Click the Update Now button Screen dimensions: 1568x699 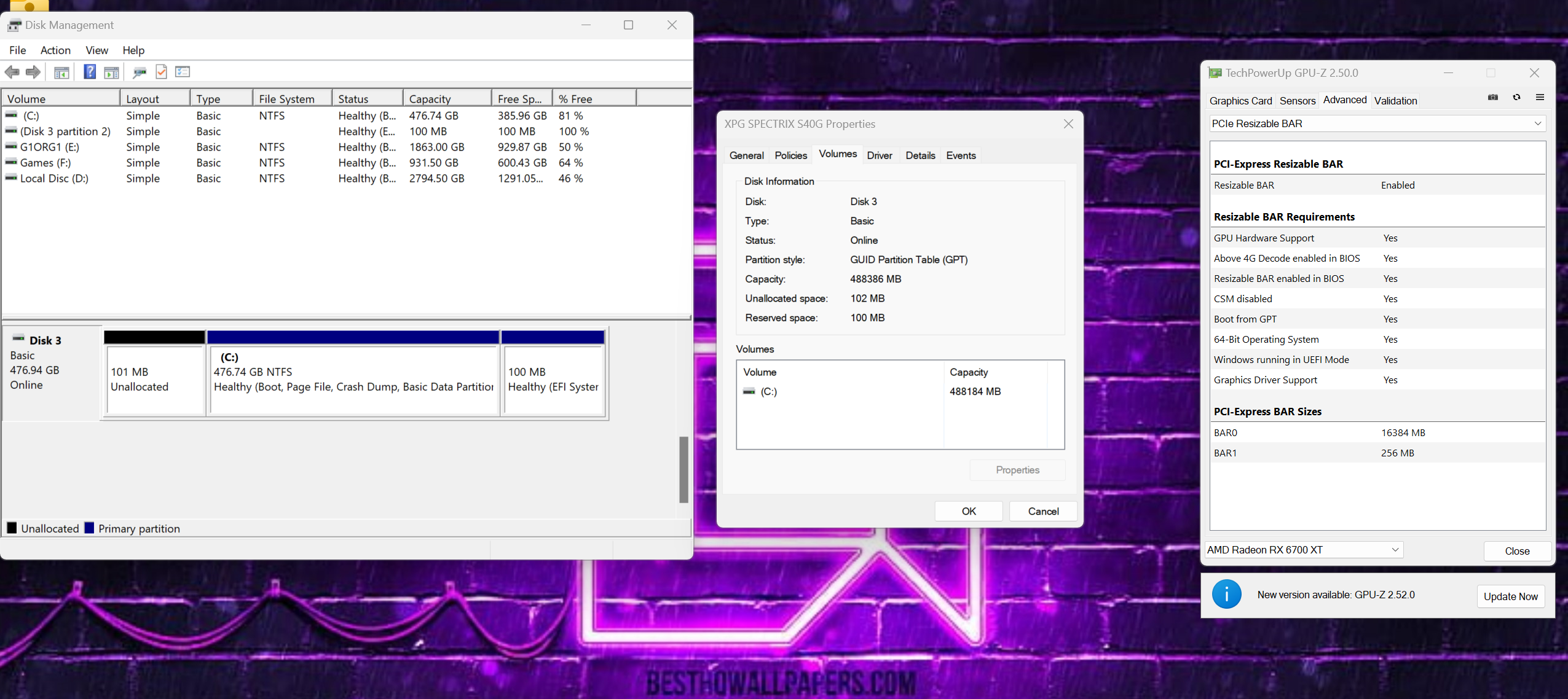[1510, 596]
